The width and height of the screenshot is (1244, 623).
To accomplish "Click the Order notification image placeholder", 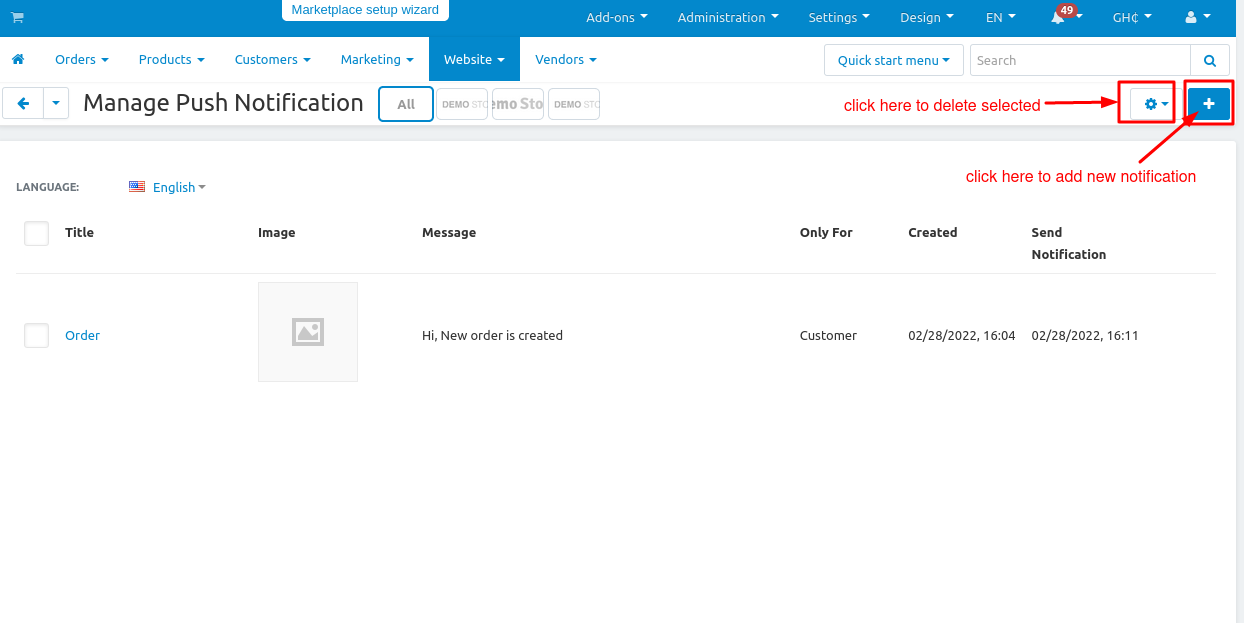I will 308,332.
